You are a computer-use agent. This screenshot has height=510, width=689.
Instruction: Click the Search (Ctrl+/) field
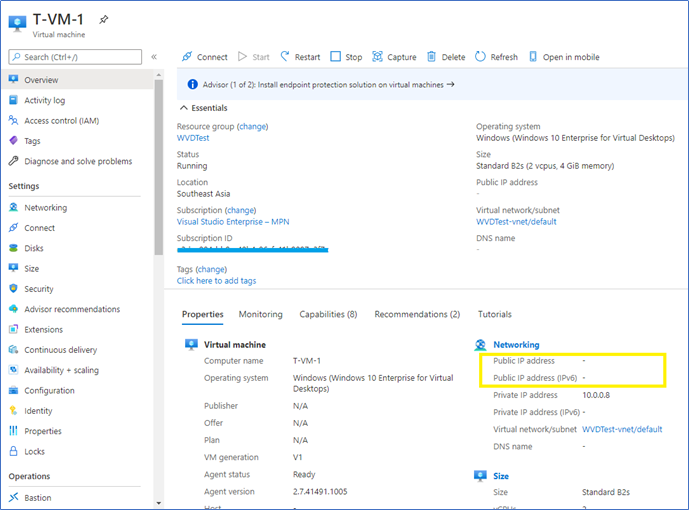[x=75, y=57]
